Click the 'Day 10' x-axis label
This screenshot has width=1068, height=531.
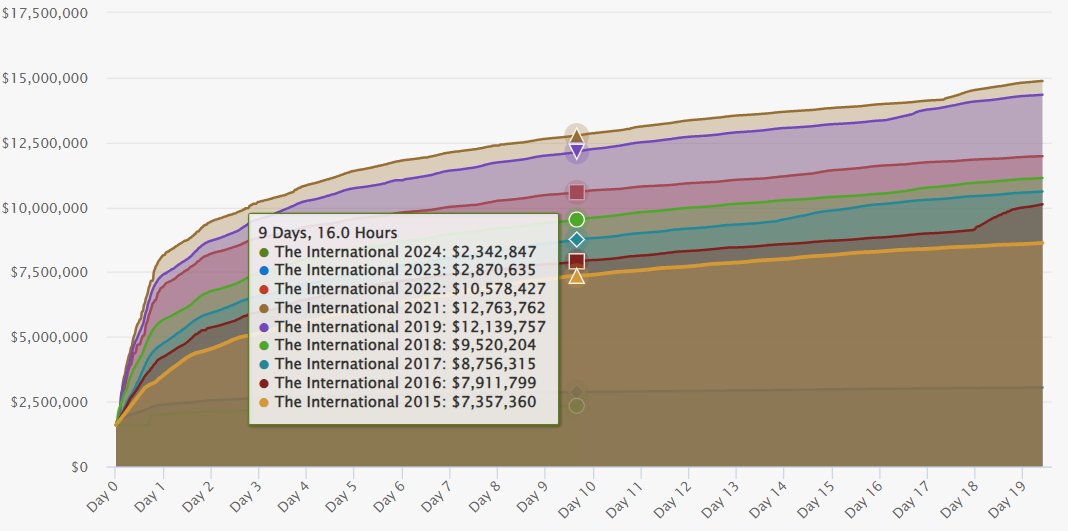[x=576, y=498]
